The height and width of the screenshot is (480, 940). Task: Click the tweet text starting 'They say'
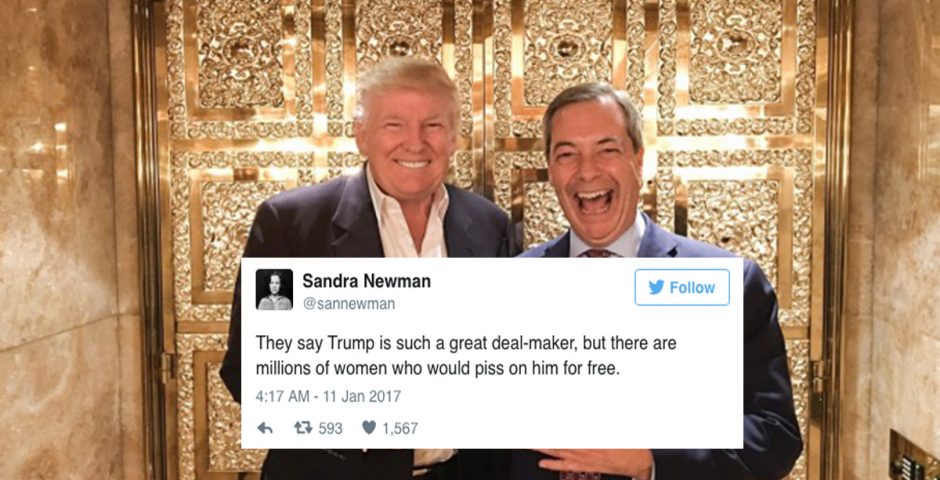tap(466, 355)
